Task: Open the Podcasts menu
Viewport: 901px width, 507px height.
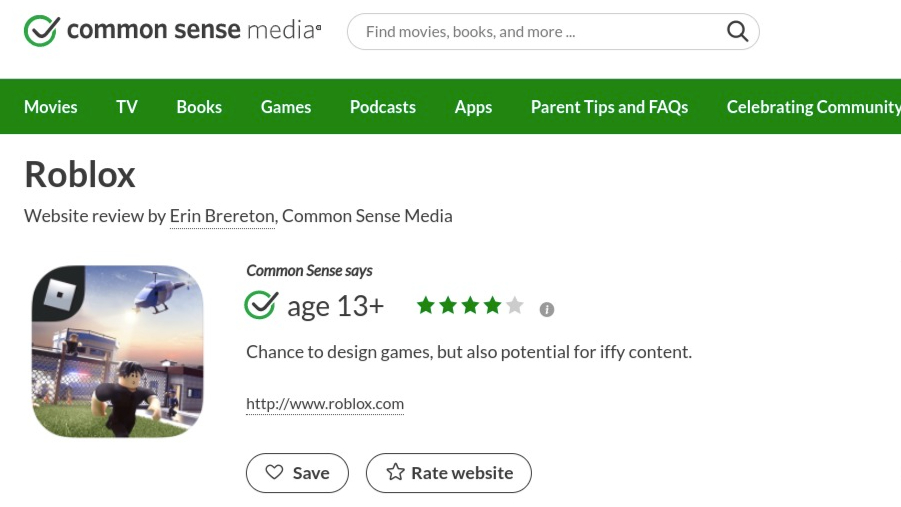Action: click(x=383, y=107)
